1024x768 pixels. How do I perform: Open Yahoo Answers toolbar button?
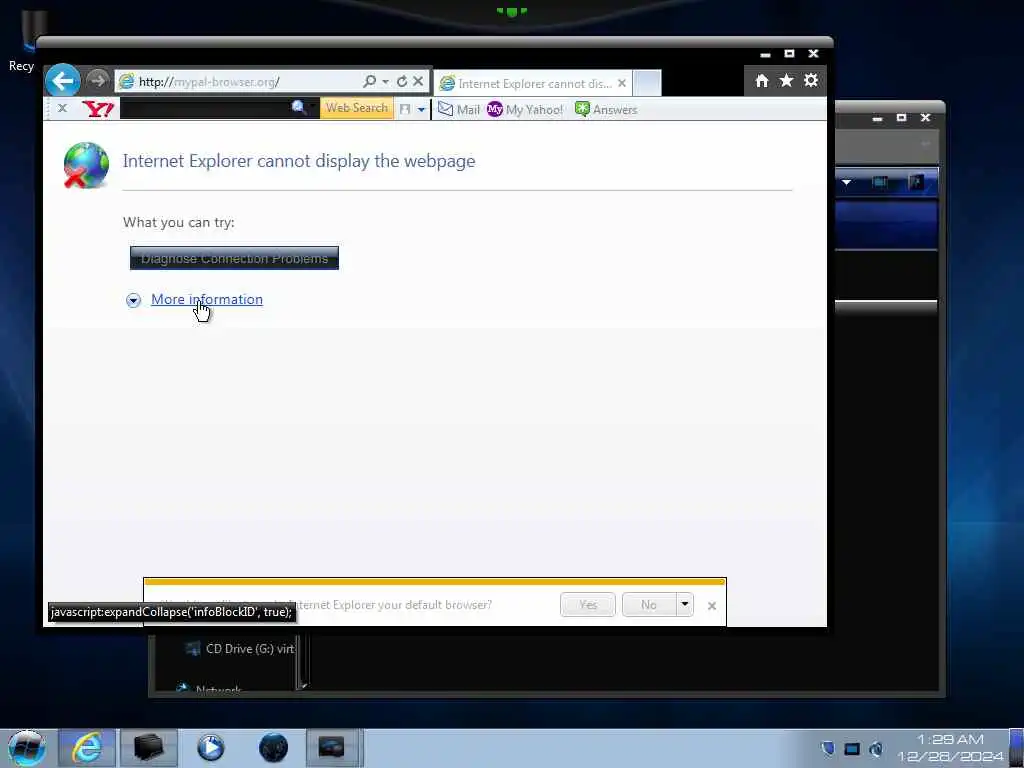[605, 109]
